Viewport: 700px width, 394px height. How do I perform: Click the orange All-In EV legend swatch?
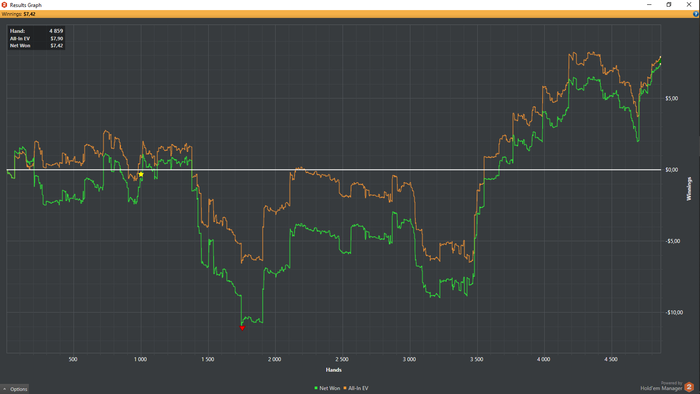[345, 388]
